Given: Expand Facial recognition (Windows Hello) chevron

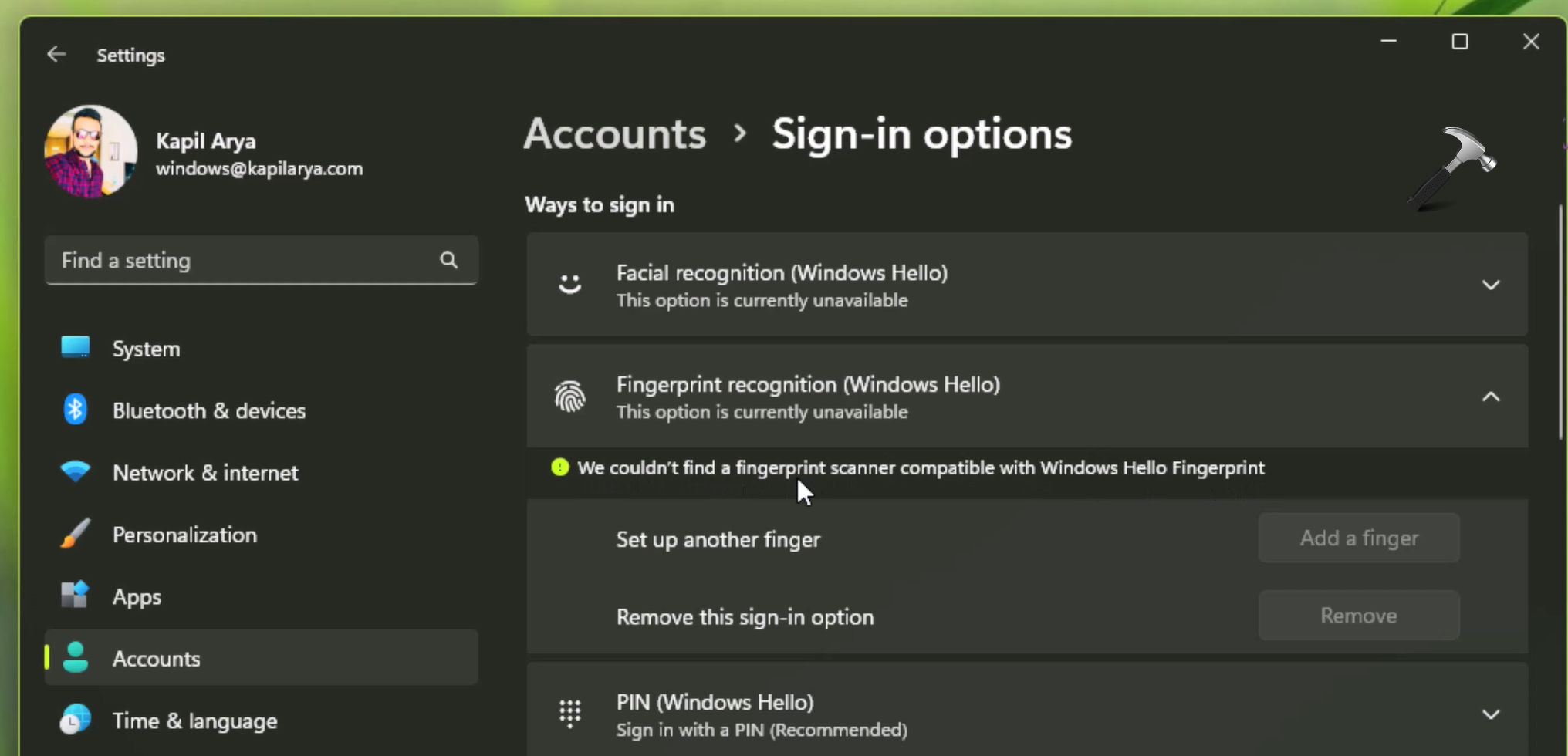Looking at the screenshot, I should (x=1491, y=285).
